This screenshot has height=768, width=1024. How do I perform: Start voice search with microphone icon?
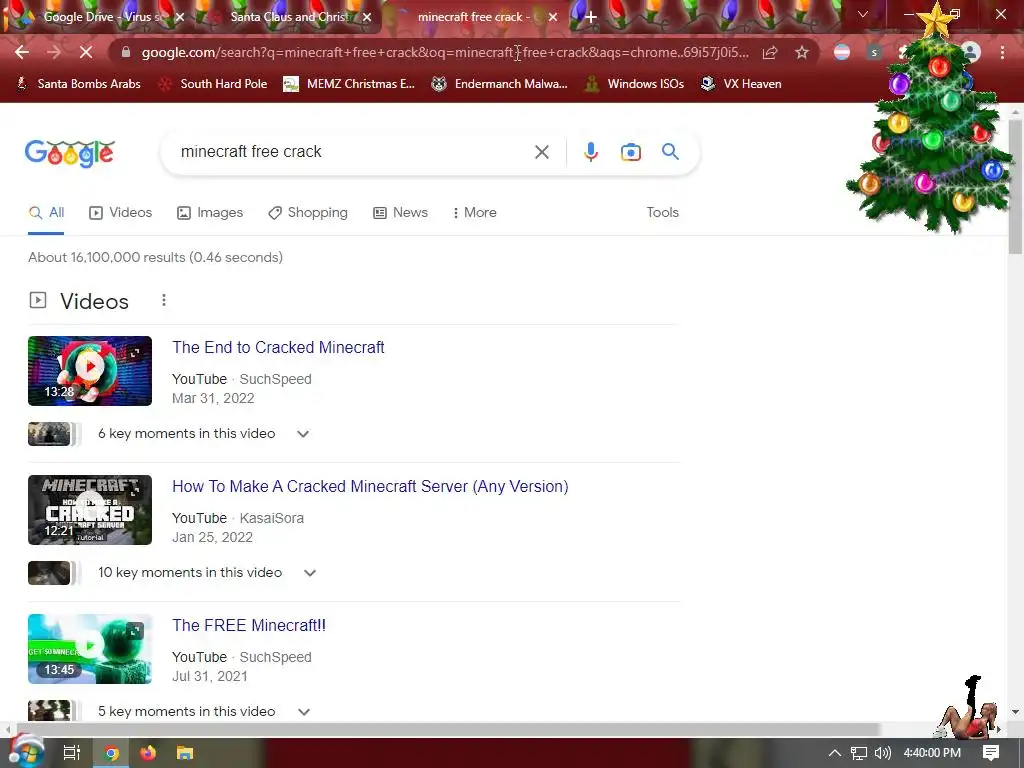(590, 152)
